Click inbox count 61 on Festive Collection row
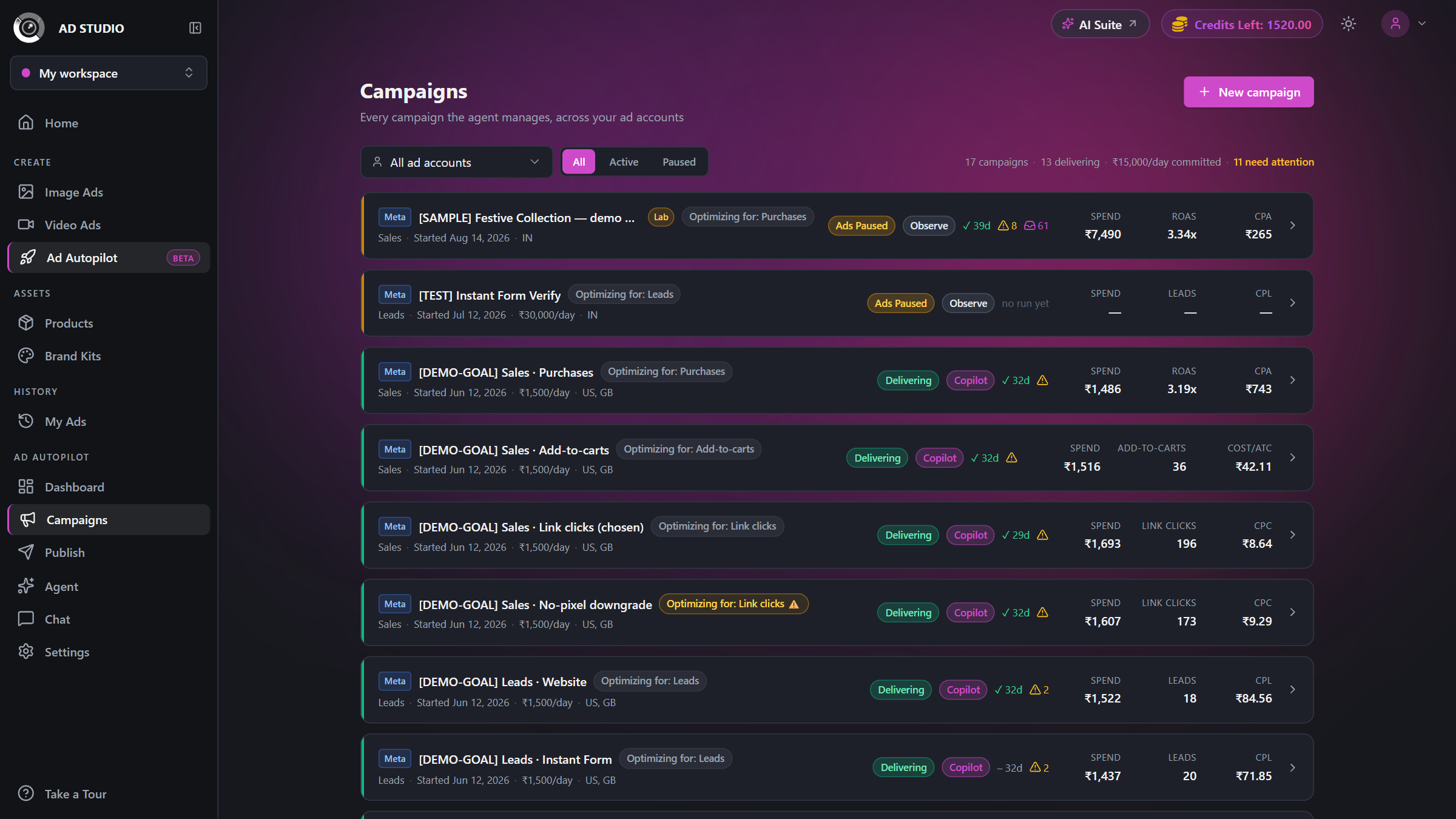Viewport: 1456px width, 819px height. pos(1036,226)
